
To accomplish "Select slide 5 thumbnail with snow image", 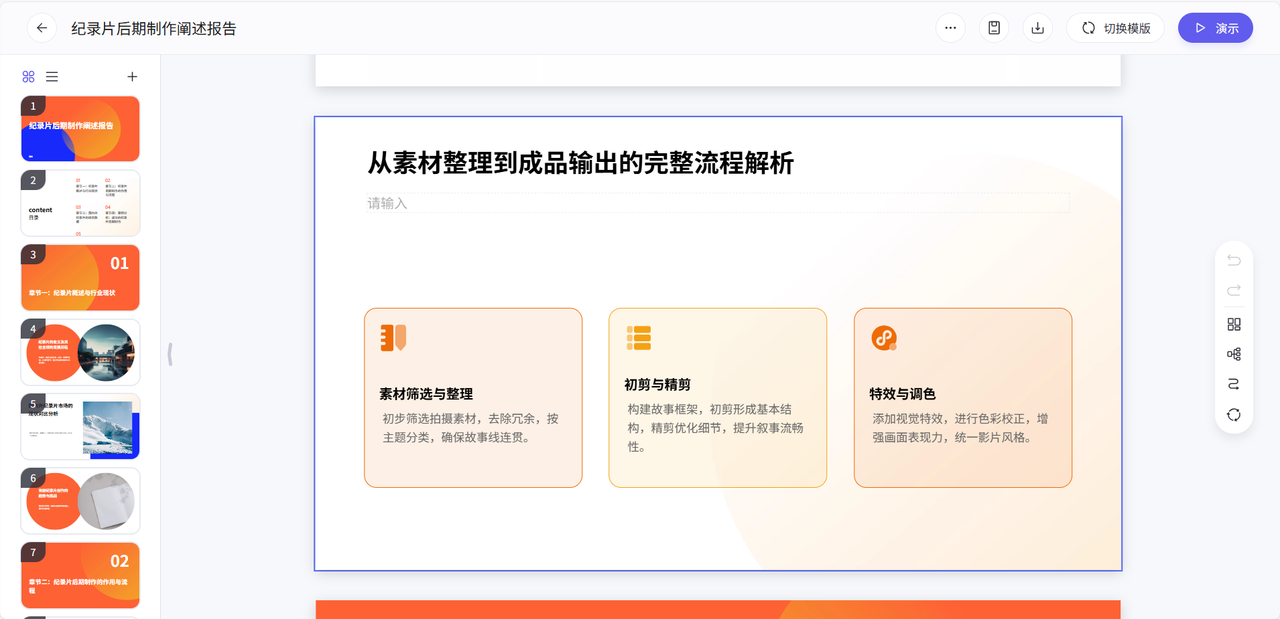I will click(x=80, y=427).
